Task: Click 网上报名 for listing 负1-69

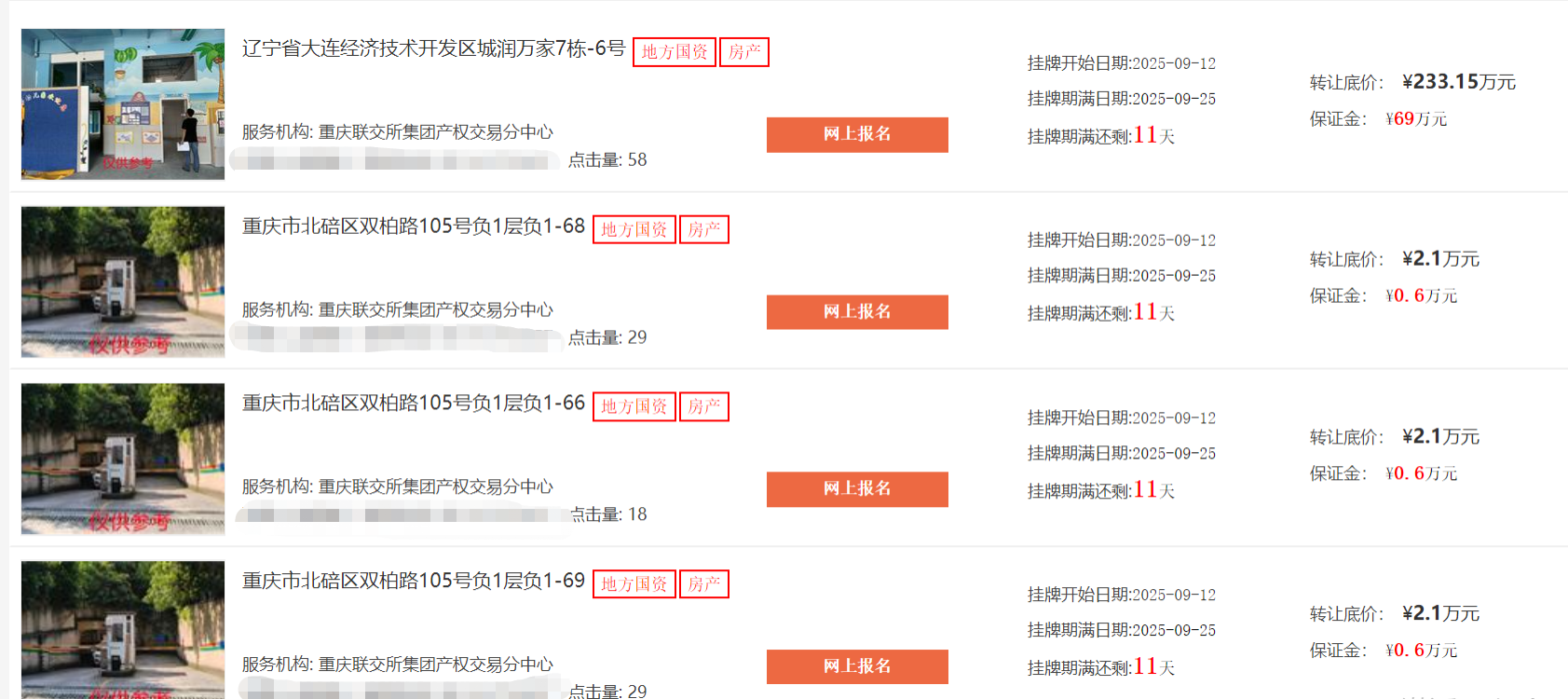Action: click(857, 666)
